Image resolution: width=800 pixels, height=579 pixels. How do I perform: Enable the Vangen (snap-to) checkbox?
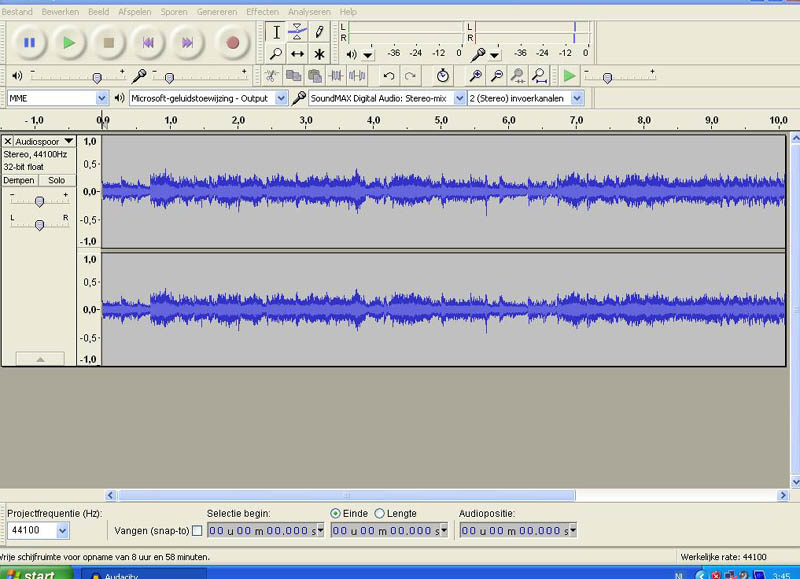coord(197,531)
